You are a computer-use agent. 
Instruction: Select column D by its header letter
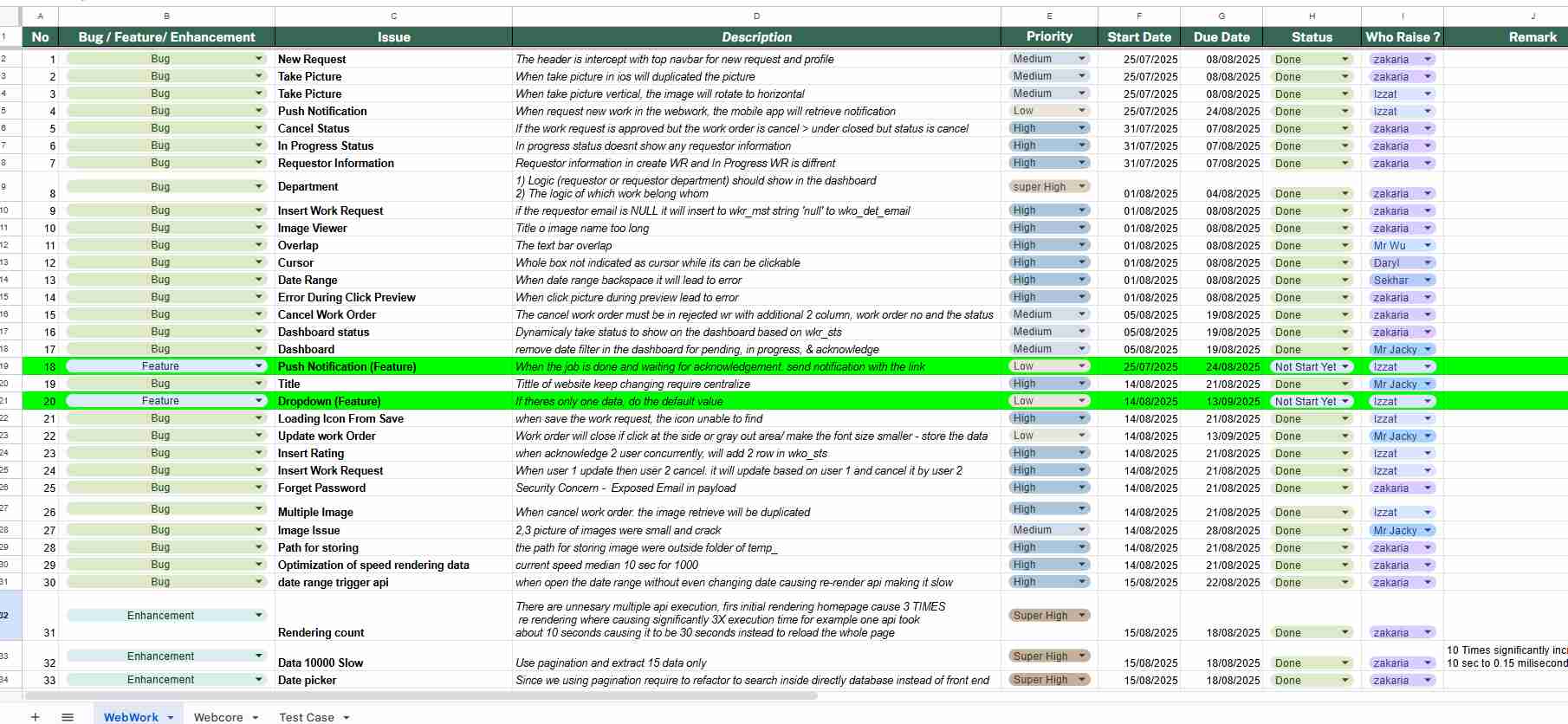pyautogui.click(x=756, y=16)
